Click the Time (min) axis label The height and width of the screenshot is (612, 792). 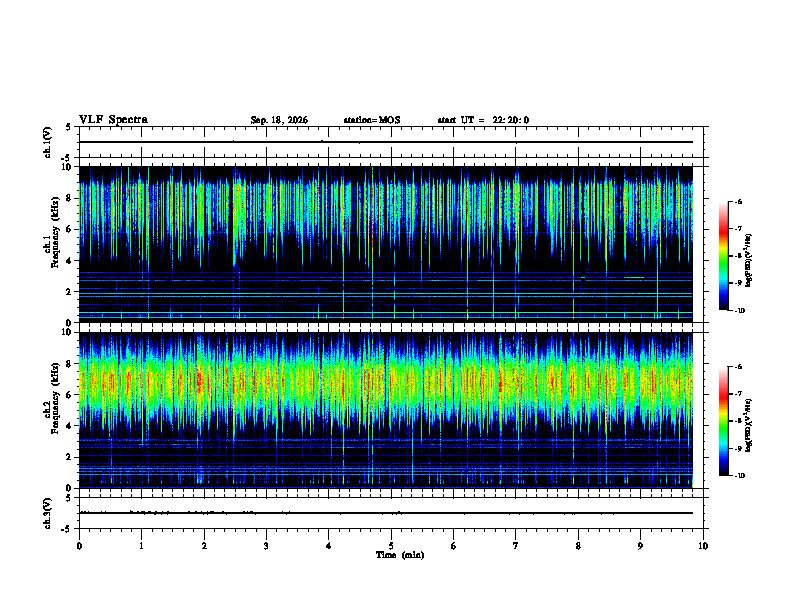tap(400, 555)
